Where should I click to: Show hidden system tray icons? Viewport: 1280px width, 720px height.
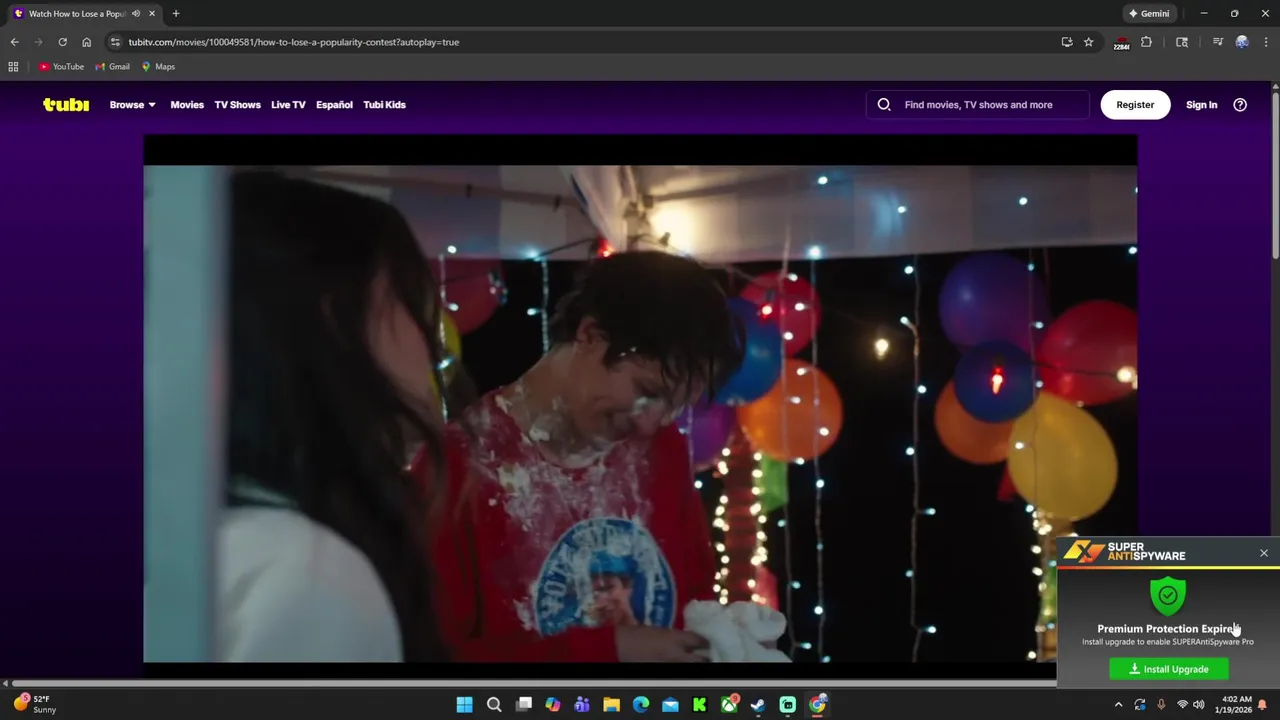pos(1118,705)
